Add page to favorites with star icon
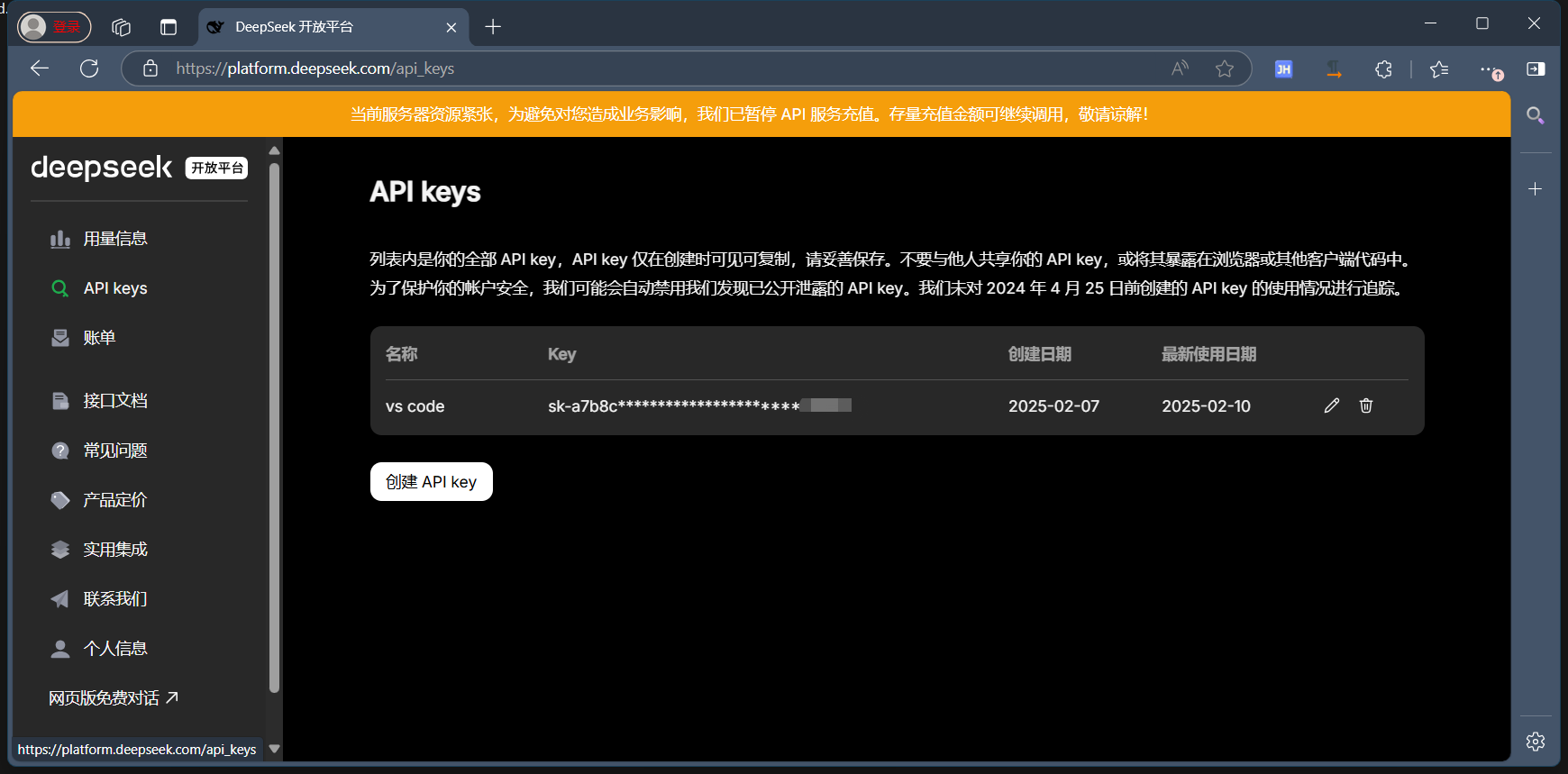This screenshot has width=1568, height=774. coord(1224,68)
